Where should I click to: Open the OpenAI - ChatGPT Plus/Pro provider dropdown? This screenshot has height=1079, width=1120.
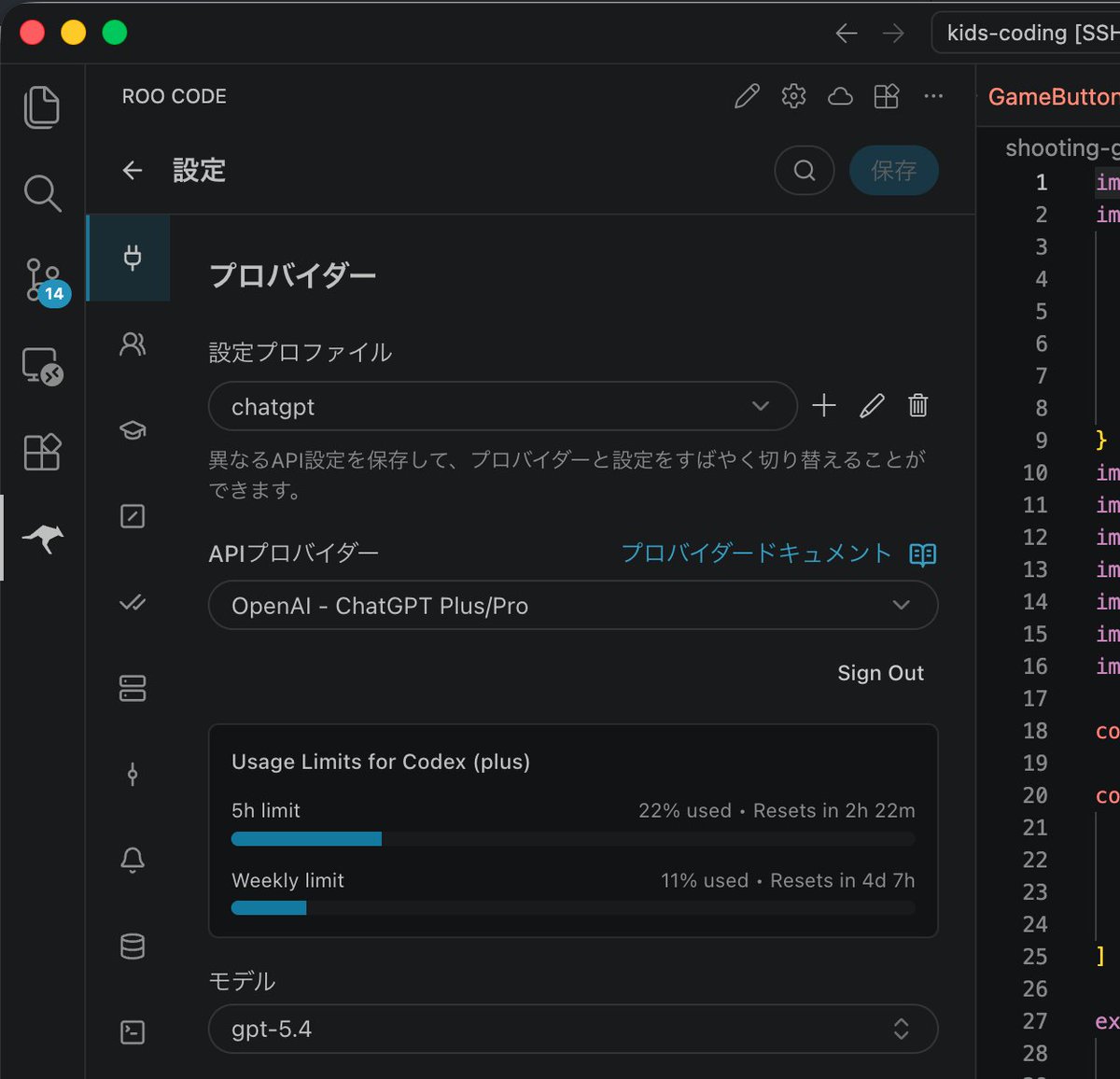click(573, 606)
